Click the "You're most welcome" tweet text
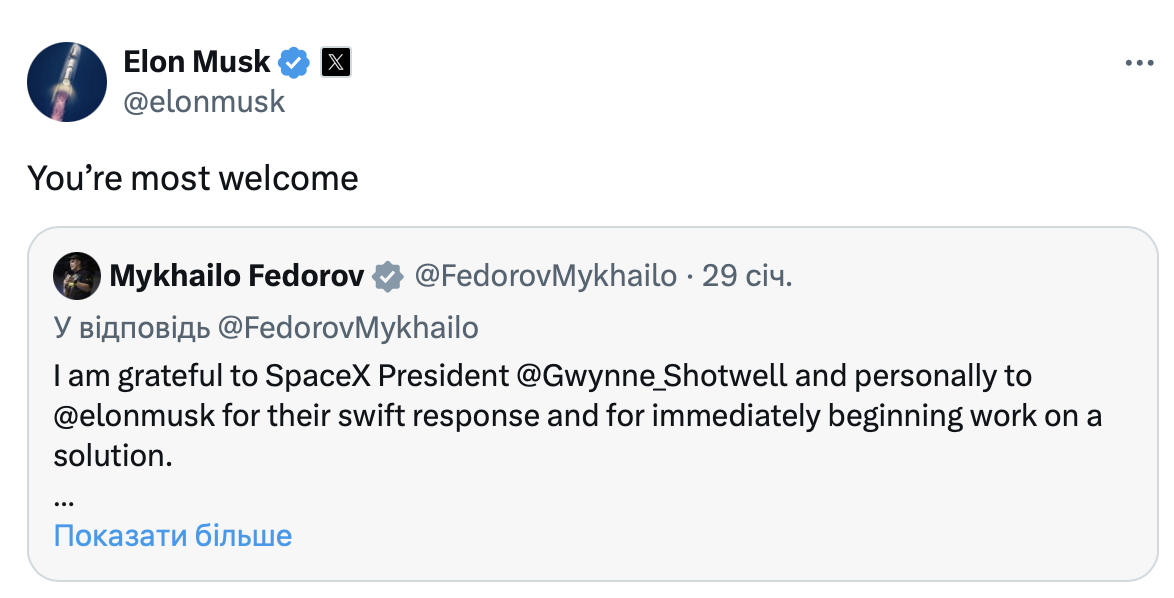Screen dimensions: 1174x598 tap(192, 178)
